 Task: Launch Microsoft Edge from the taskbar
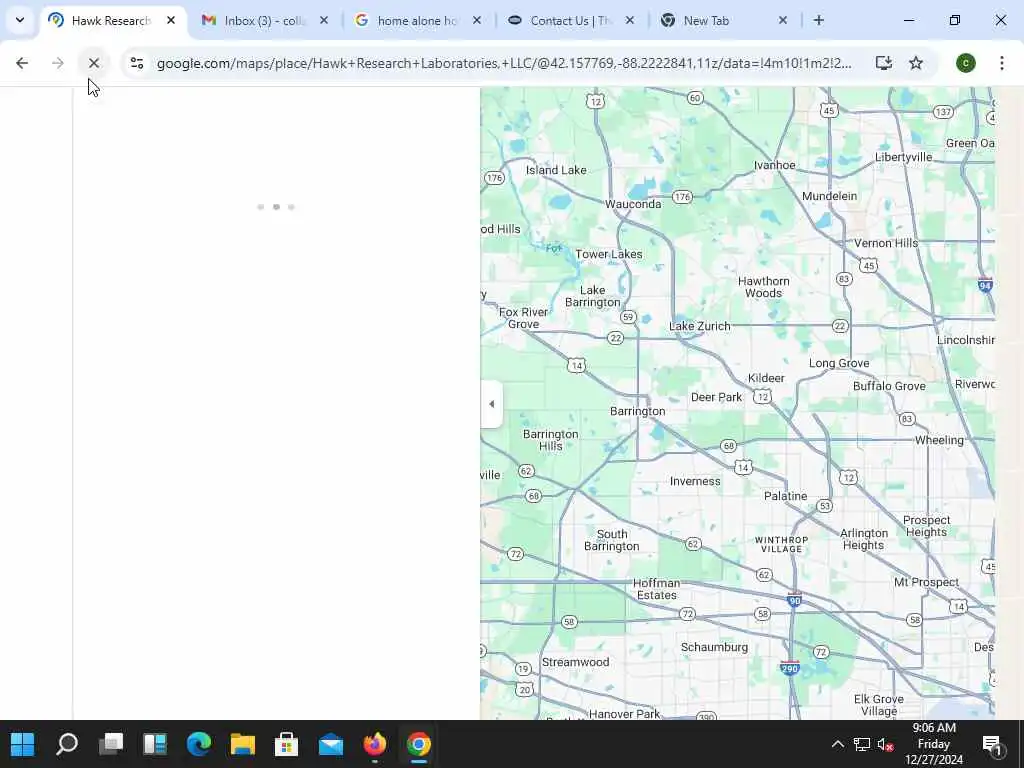pos(199,744)
